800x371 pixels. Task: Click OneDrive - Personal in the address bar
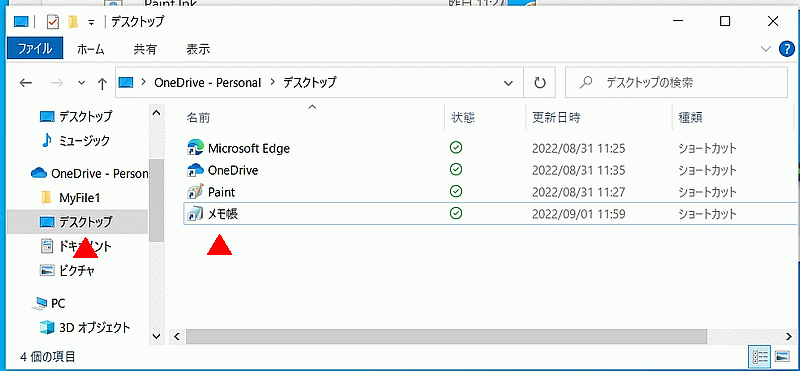point(207,82)
